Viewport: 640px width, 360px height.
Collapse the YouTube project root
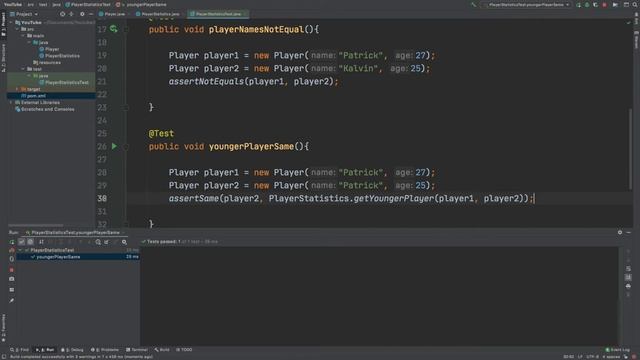click(x=11, y=22)
